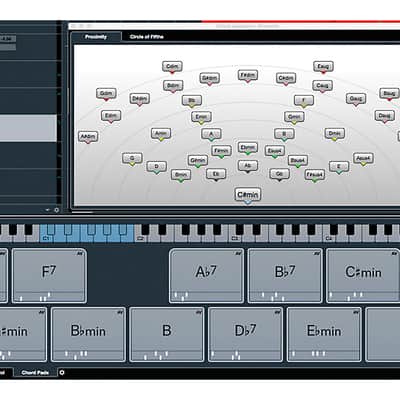The height and width of the screenshot is (400, 400).
Task: Toggle adaptive voicing icon on Db7 pad
Action: [277, 312]
